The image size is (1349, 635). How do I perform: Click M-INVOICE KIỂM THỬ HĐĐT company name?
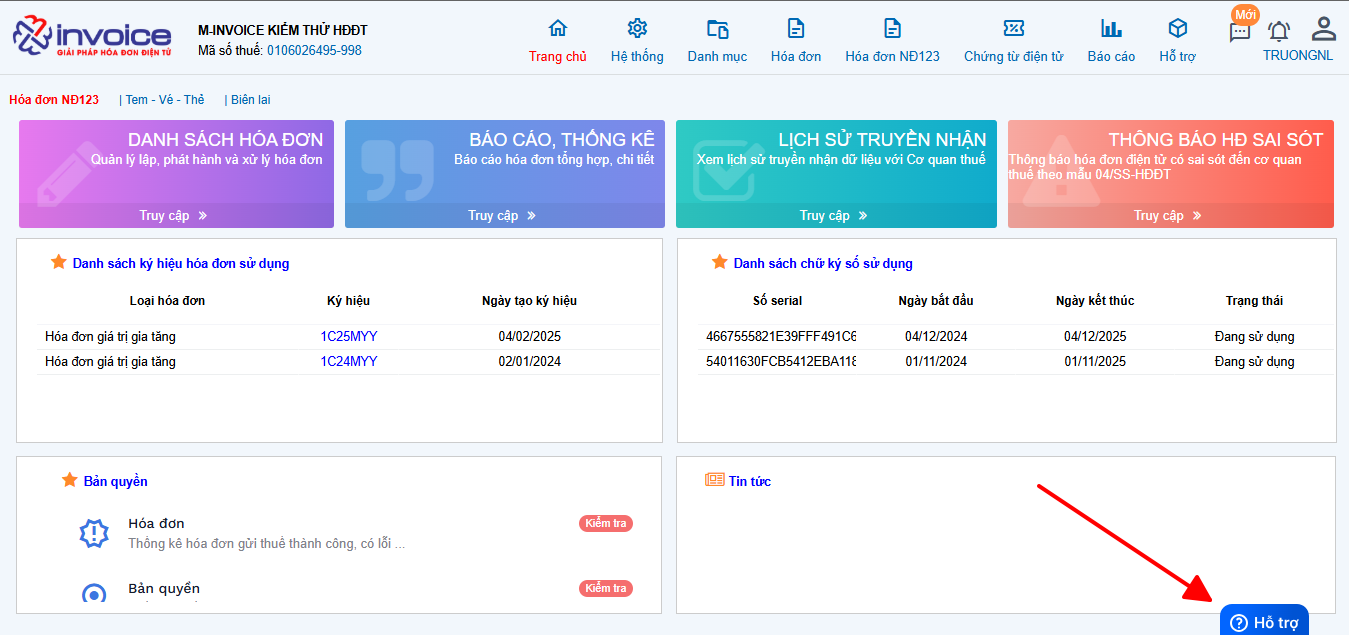point(283,31)
